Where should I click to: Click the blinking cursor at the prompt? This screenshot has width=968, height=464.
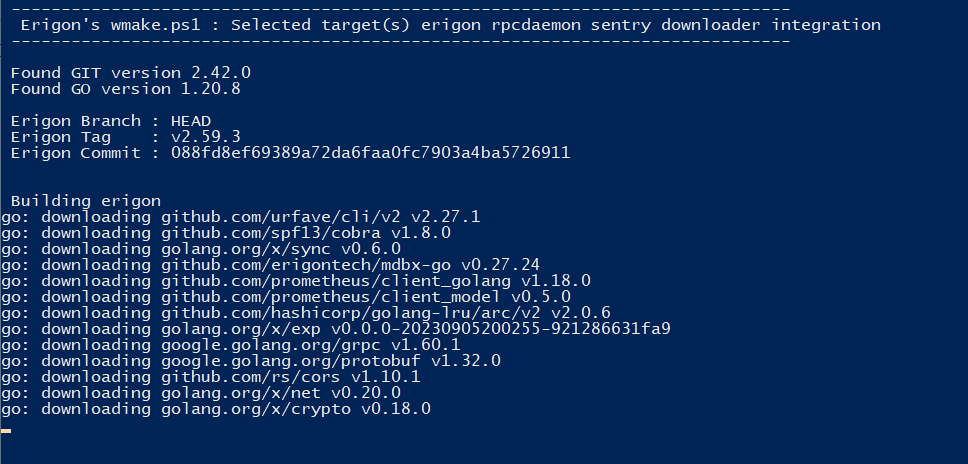pos(6,430)
